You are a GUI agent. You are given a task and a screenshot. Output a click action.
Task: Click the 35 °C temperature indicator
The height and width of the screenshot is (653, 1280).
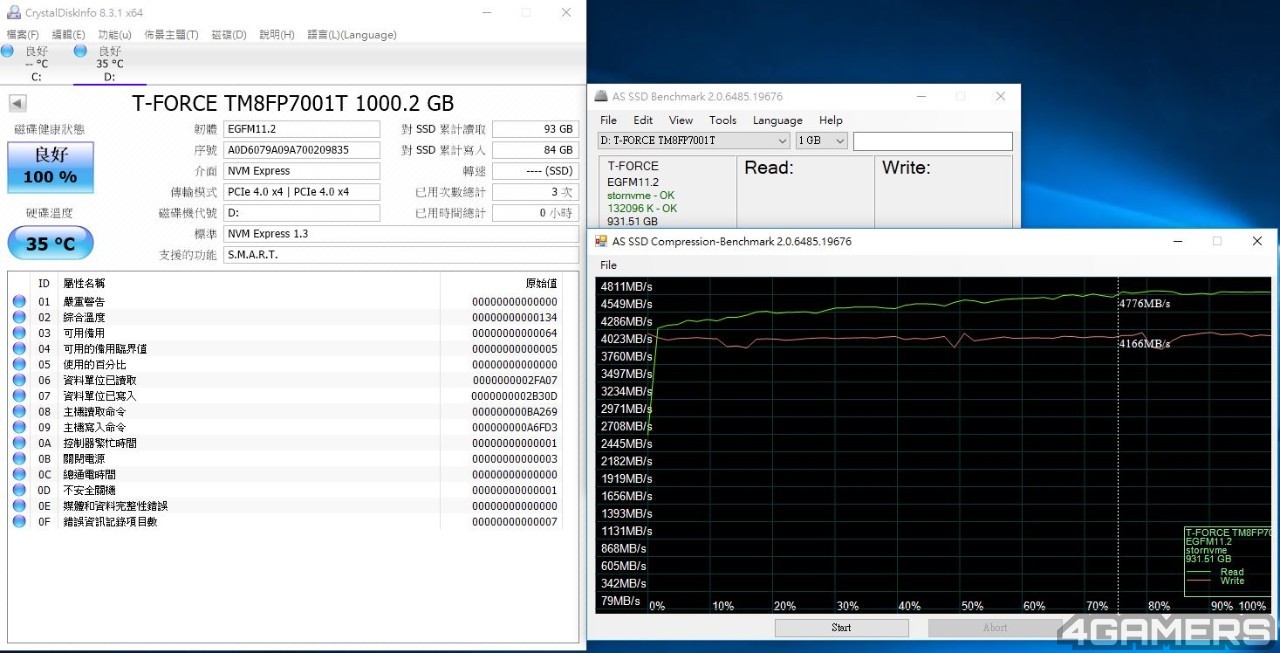[x=50, y=243]
